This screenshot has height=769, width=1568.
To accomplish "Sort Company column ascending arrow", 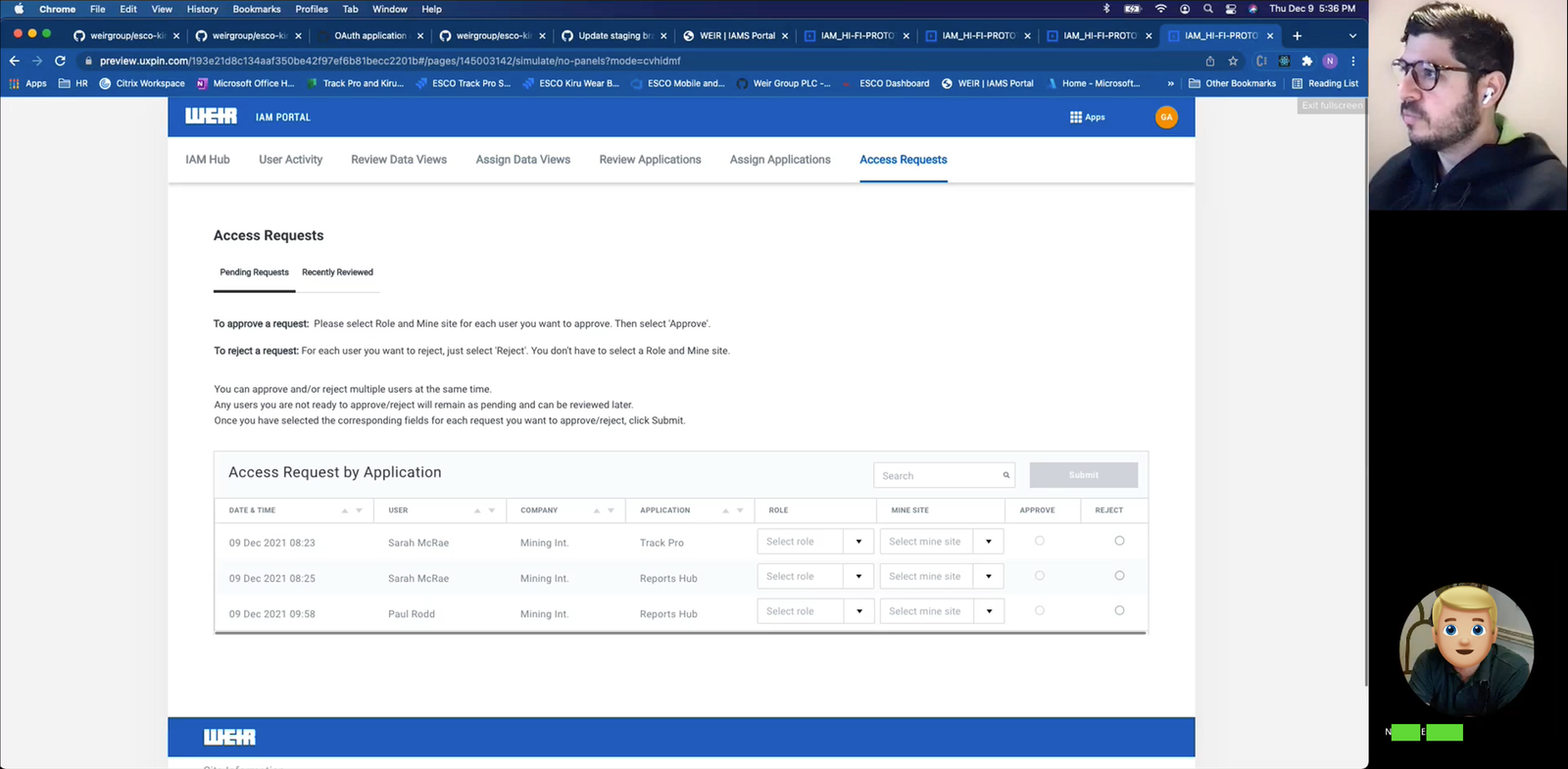I will click(x=596, y=510).
